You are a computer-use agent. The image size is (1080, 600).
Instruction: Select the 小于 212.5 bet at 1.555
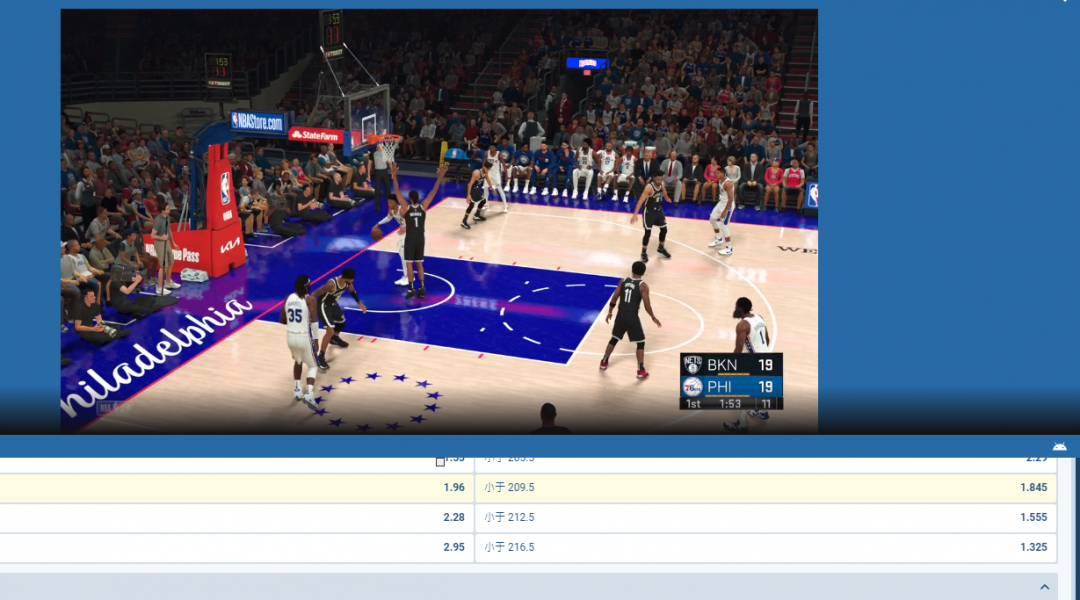pyautogui.click(x=765, y=517)
